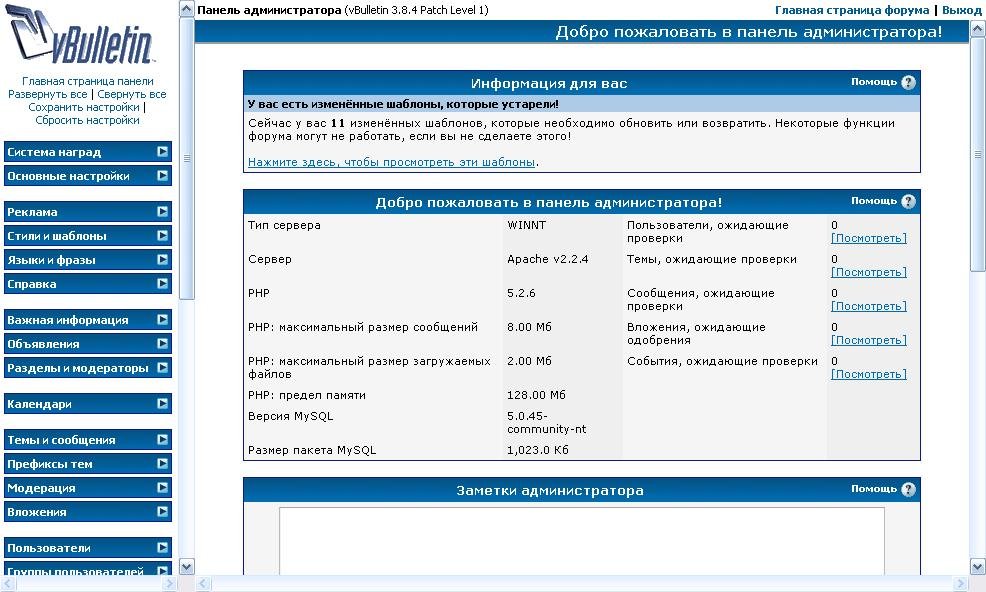
Task: View posts awaiting moderation via Посмотреть
Action: (869, 306)
